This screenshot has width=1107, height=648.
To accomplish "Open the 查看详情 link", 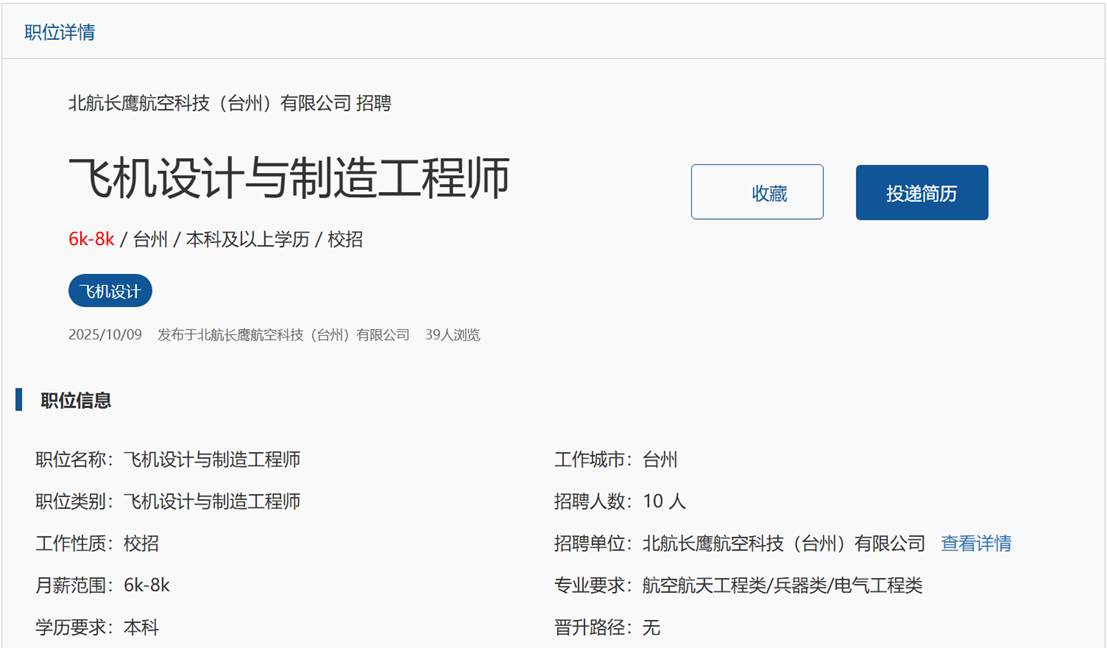I will click(976, 543).
